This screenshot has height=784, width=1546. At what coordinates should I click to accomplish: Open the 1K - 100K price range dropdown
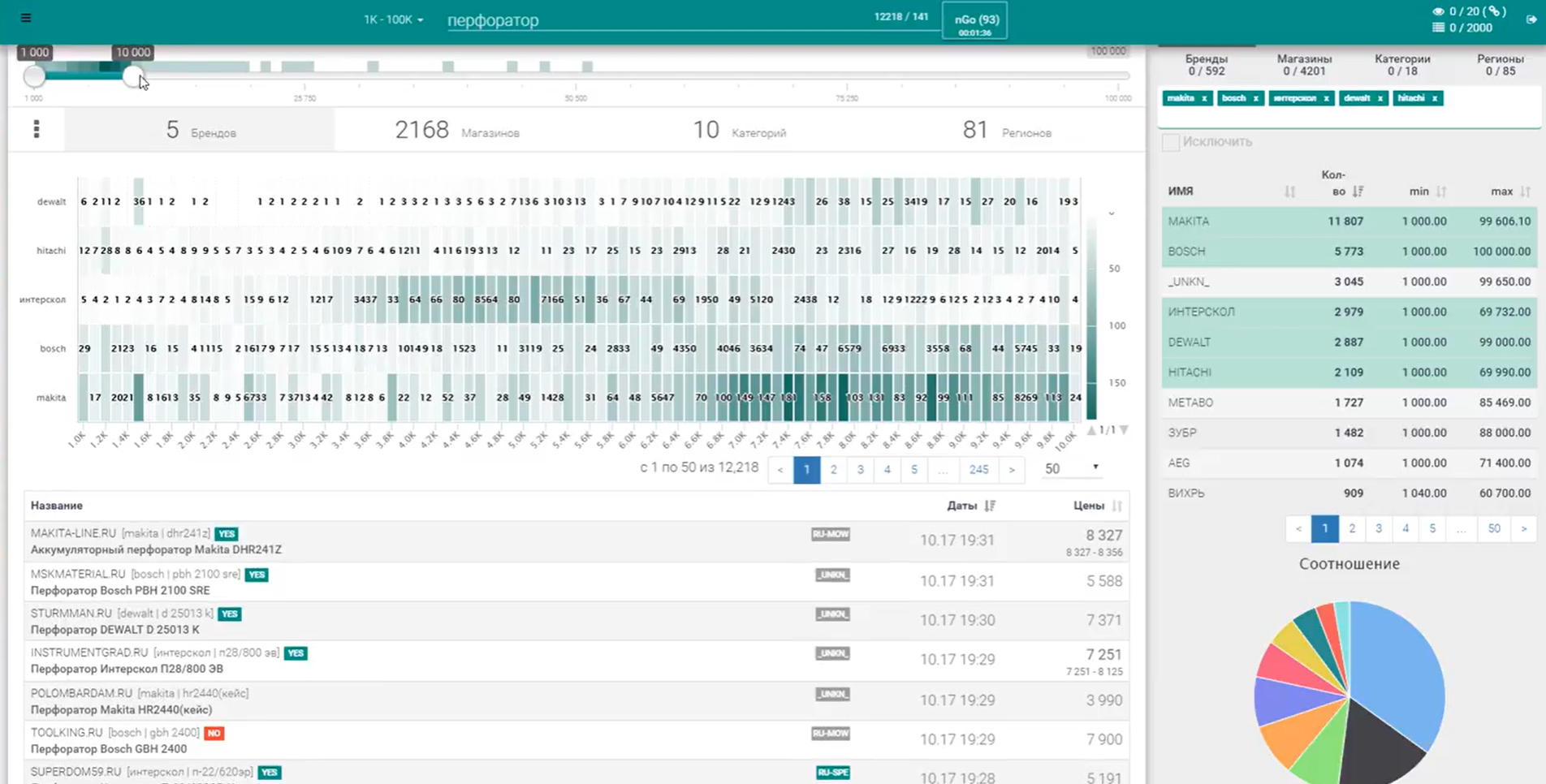pyautogui.click(x=393, y=19)
